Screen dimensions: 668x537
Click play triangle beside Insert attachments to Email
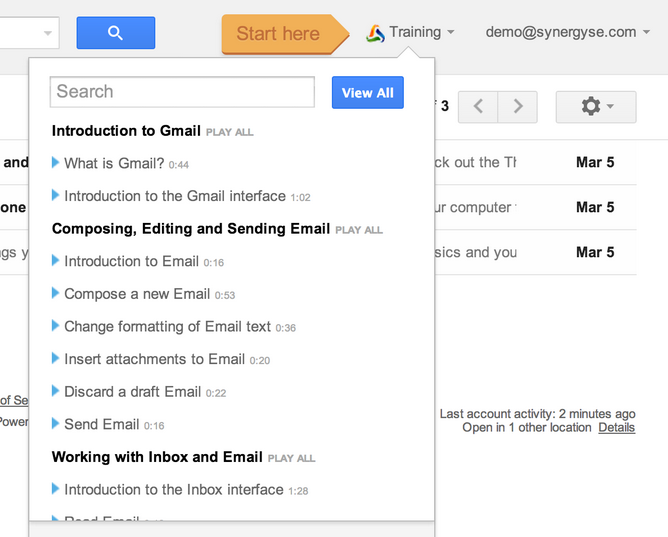tap(55, 358)
